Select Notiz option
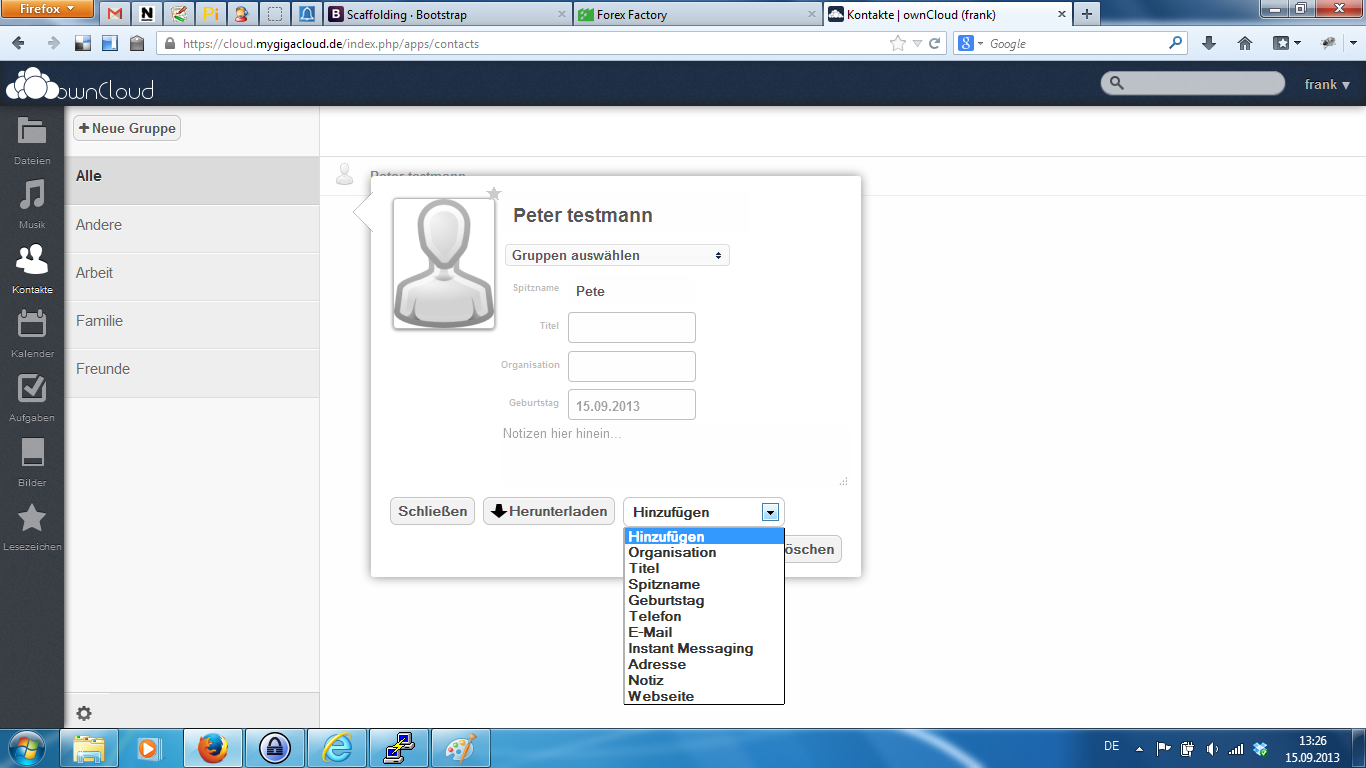1366x768 pixels. coord(704,680)
